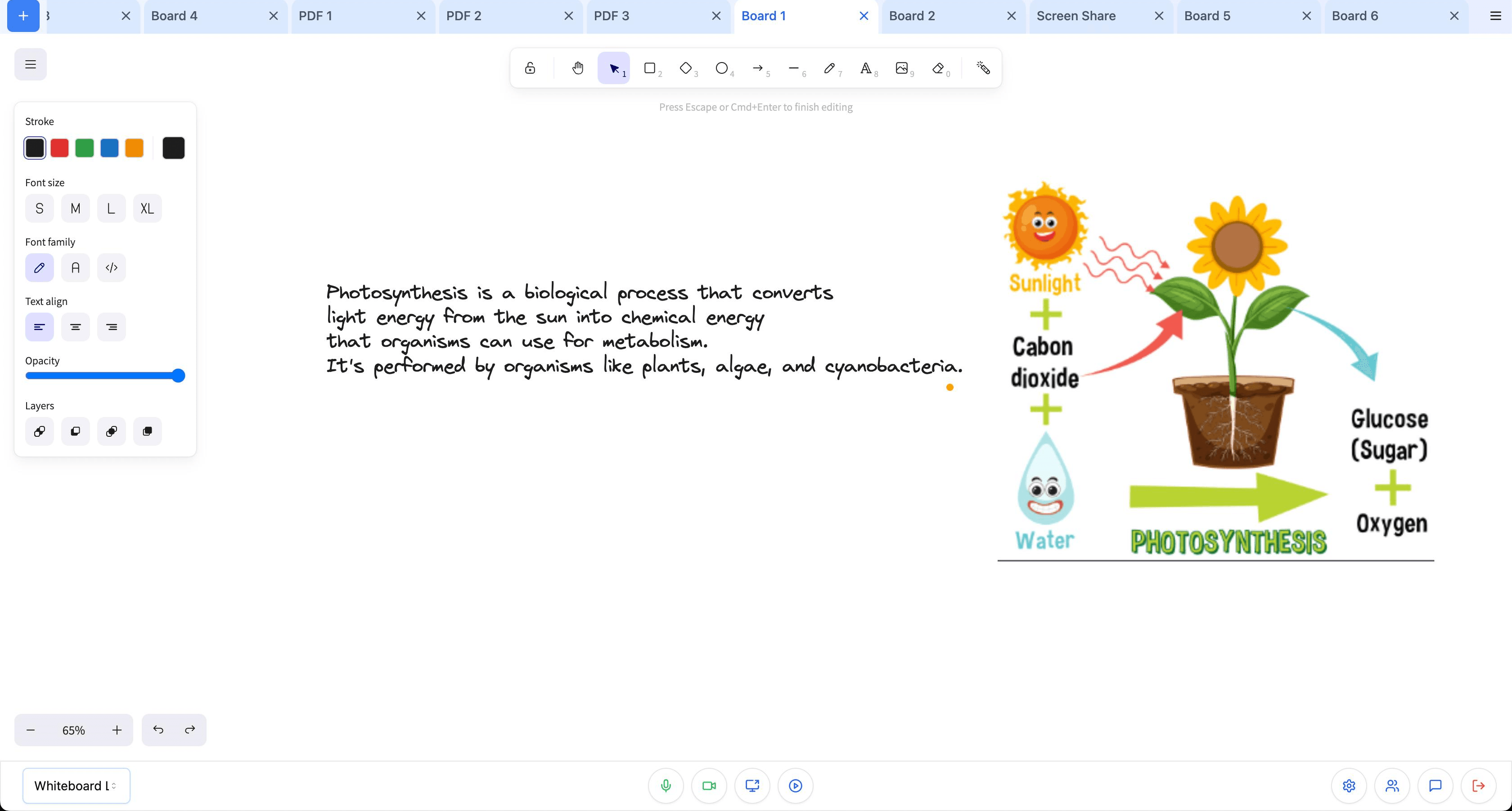Viewport: 1512px width, 811px height.
Task: Adjust the opacity slider value
Action: pyautogui.click(x=178, y=376)
